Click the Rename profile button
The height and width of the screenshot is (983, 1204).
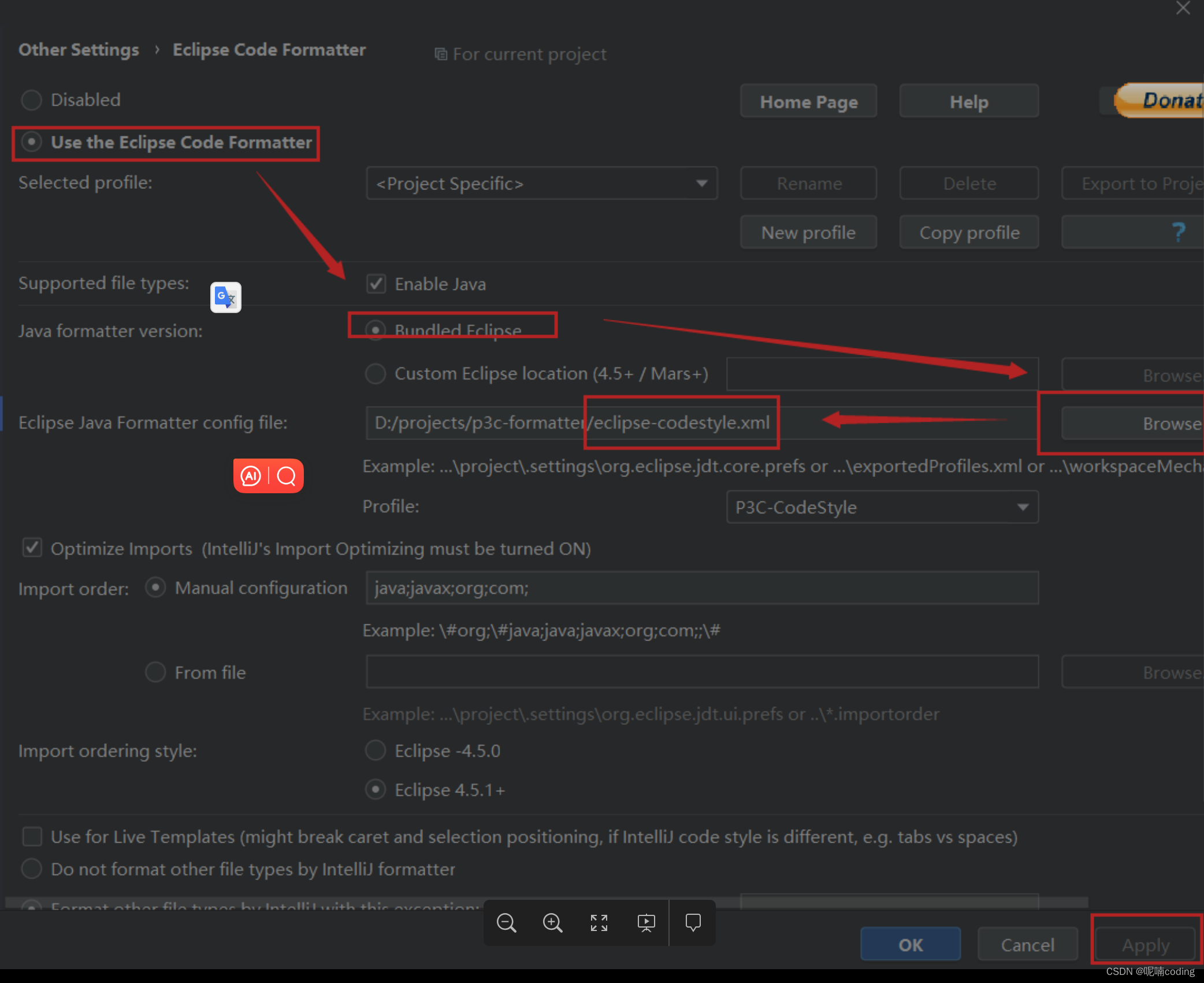coord(809,184)
